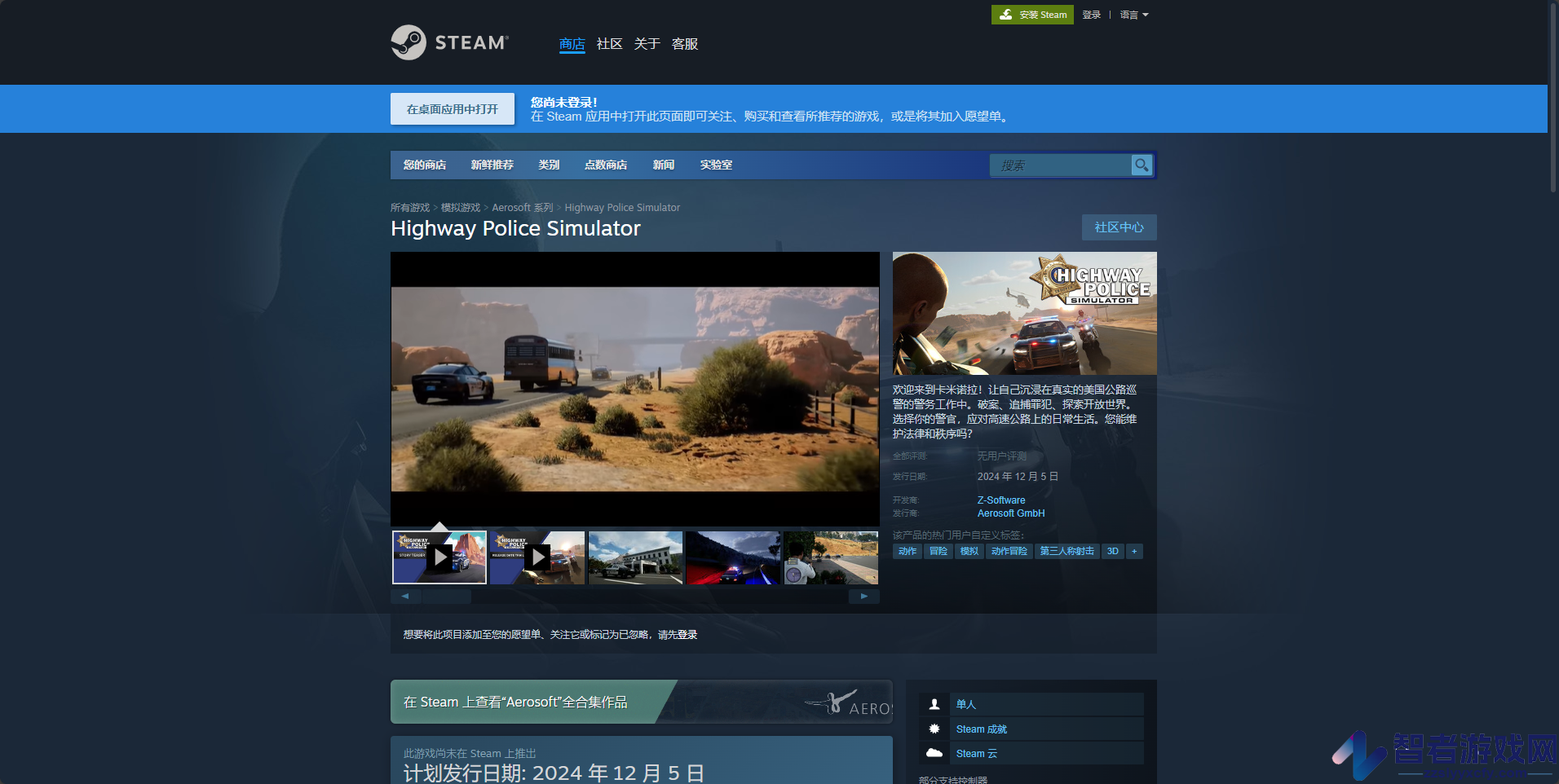Click Aerosoft 系列 breadcrumb link

point(523,208)
